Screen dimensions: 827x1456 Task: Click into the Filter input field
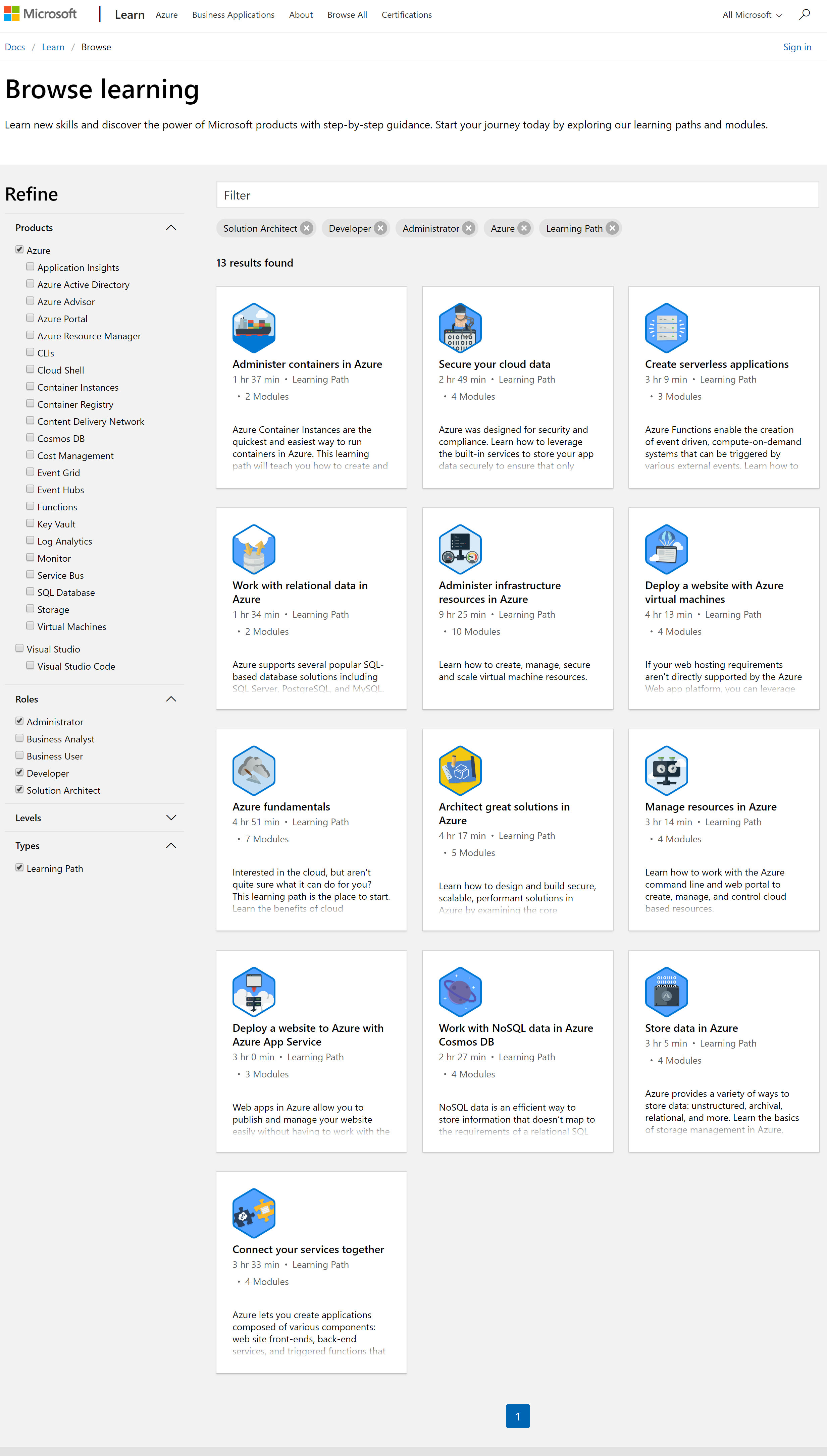[x=517, y=195]
